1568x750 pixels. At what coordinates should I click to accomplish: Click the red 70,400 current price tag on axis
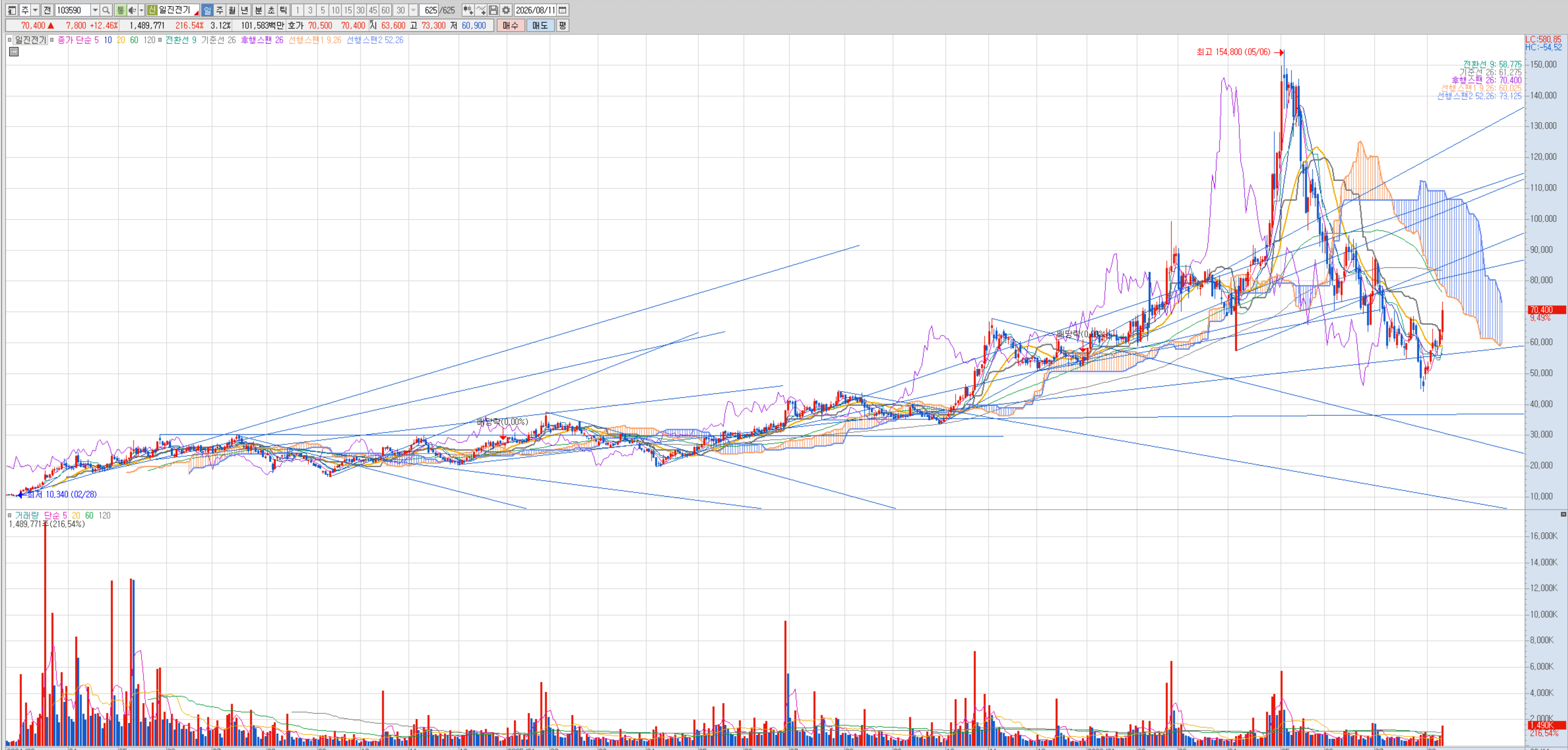click(1547, 309)
